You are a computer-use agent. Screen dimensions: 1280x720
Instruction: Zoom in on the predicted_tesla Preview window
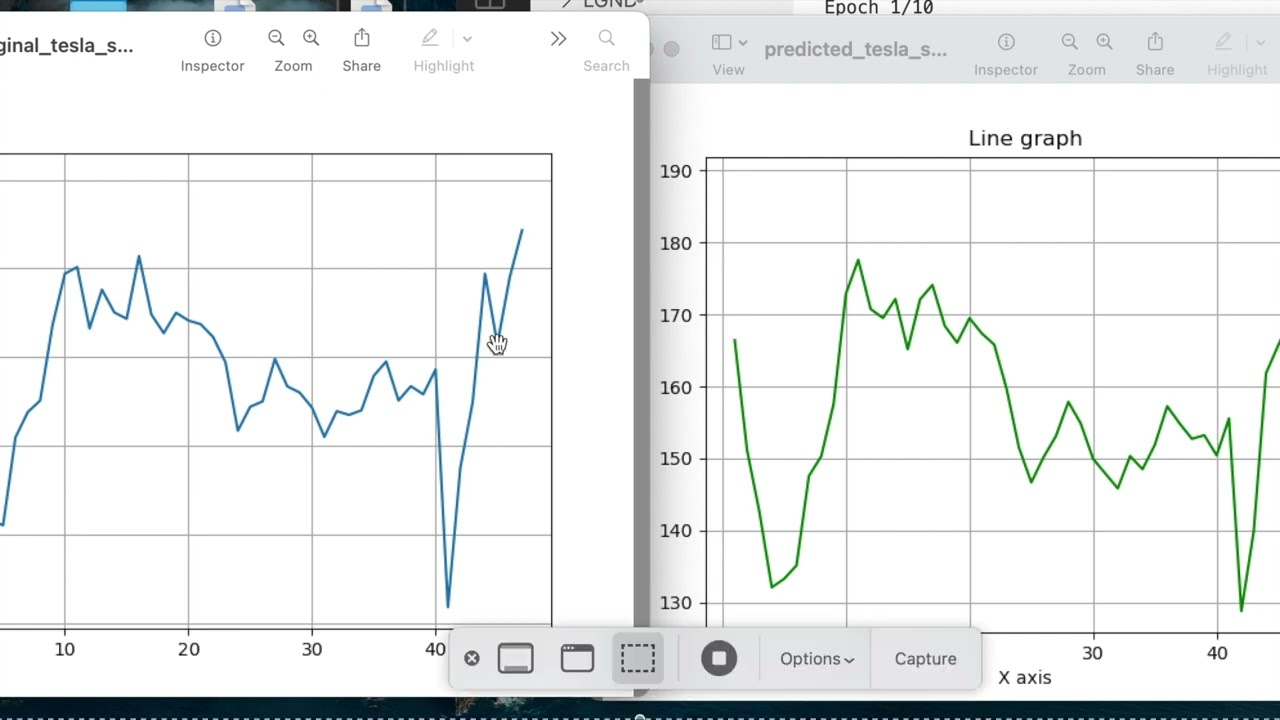point(1105,42)
